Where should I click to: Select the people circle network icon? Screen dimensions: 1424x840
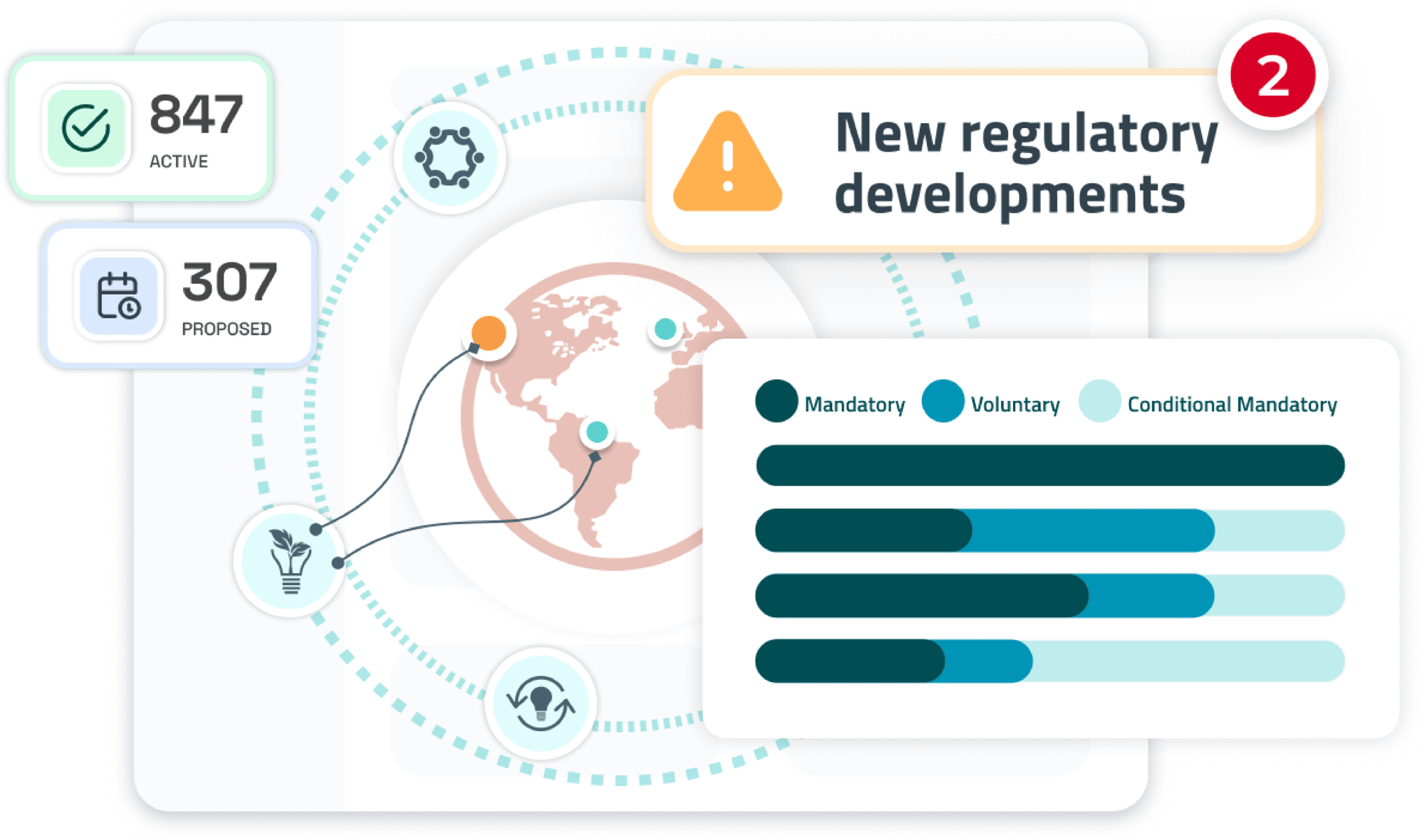pyautogui.click(x=449, y=157)
